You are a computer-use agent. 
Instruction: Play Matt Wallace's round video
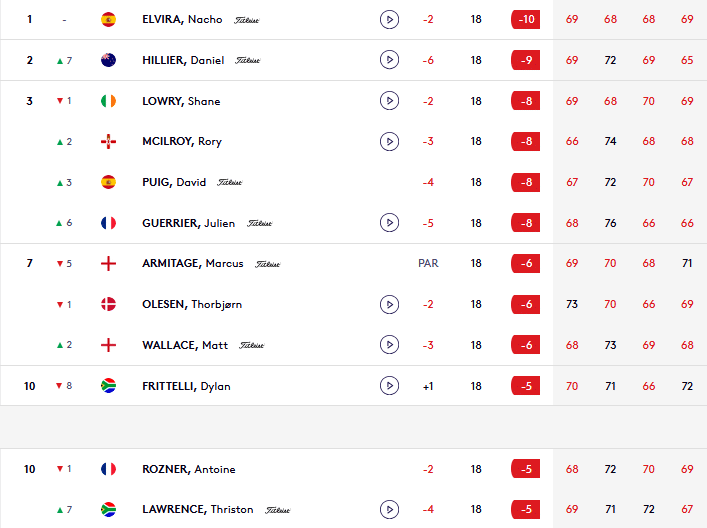[389, 345]
